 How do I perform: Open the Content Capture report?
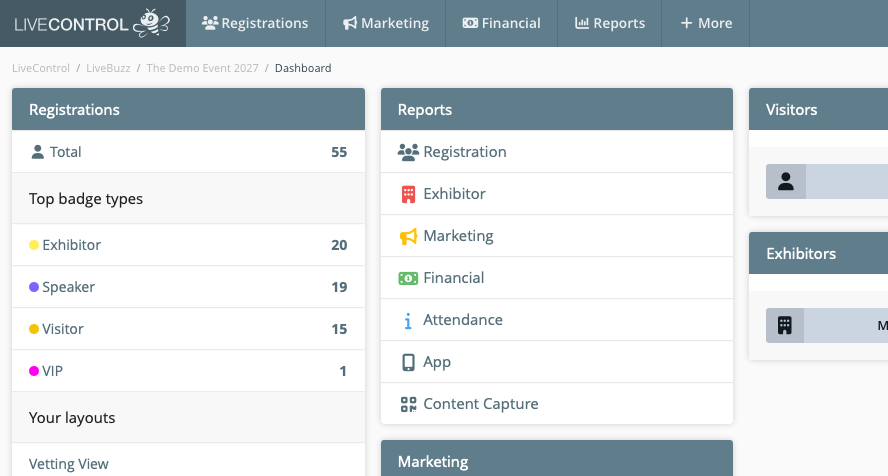(557, 404)
